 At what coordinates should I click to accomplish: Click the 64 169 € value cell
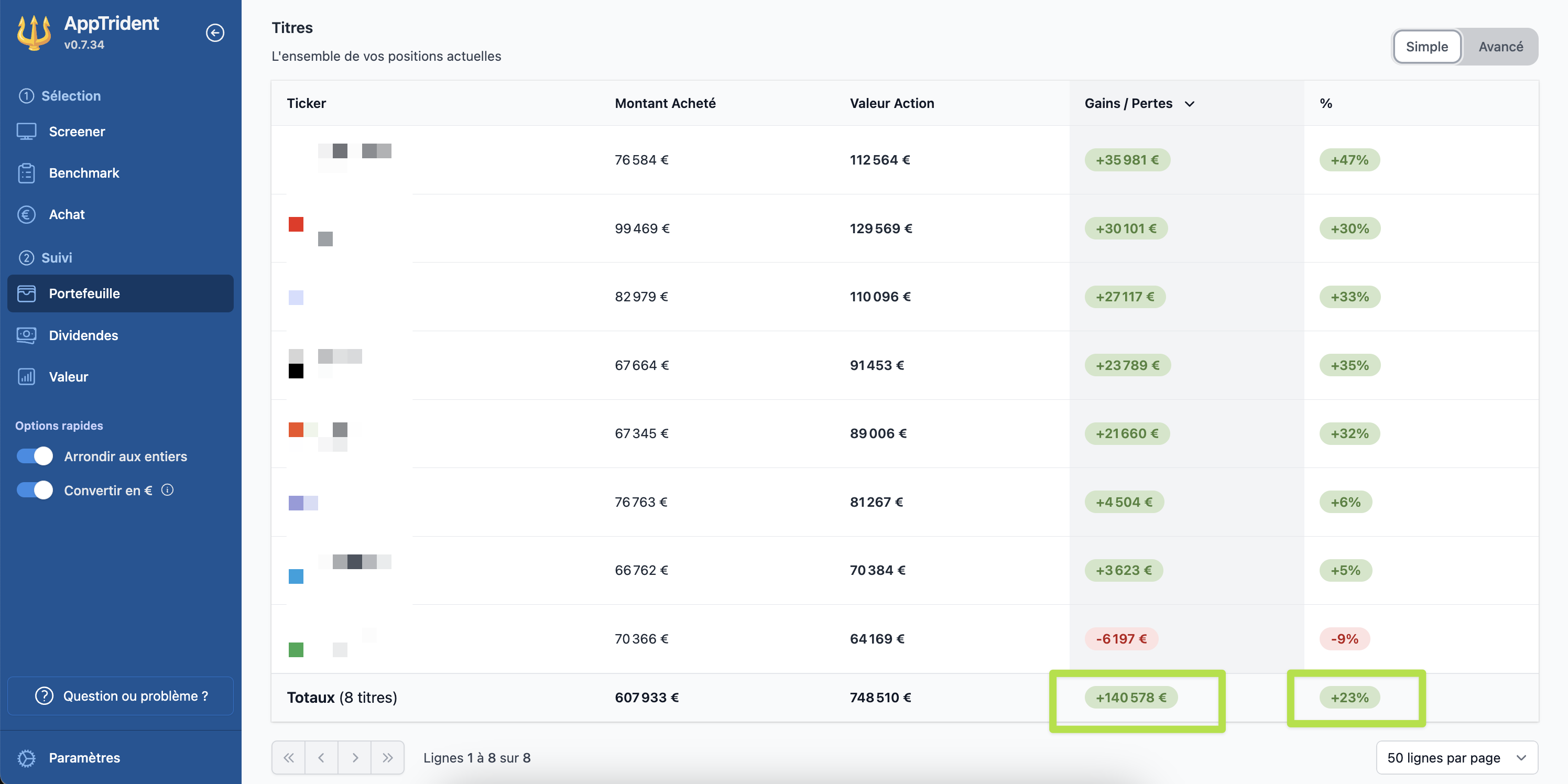pyautogui.click(x=877, y=639)
